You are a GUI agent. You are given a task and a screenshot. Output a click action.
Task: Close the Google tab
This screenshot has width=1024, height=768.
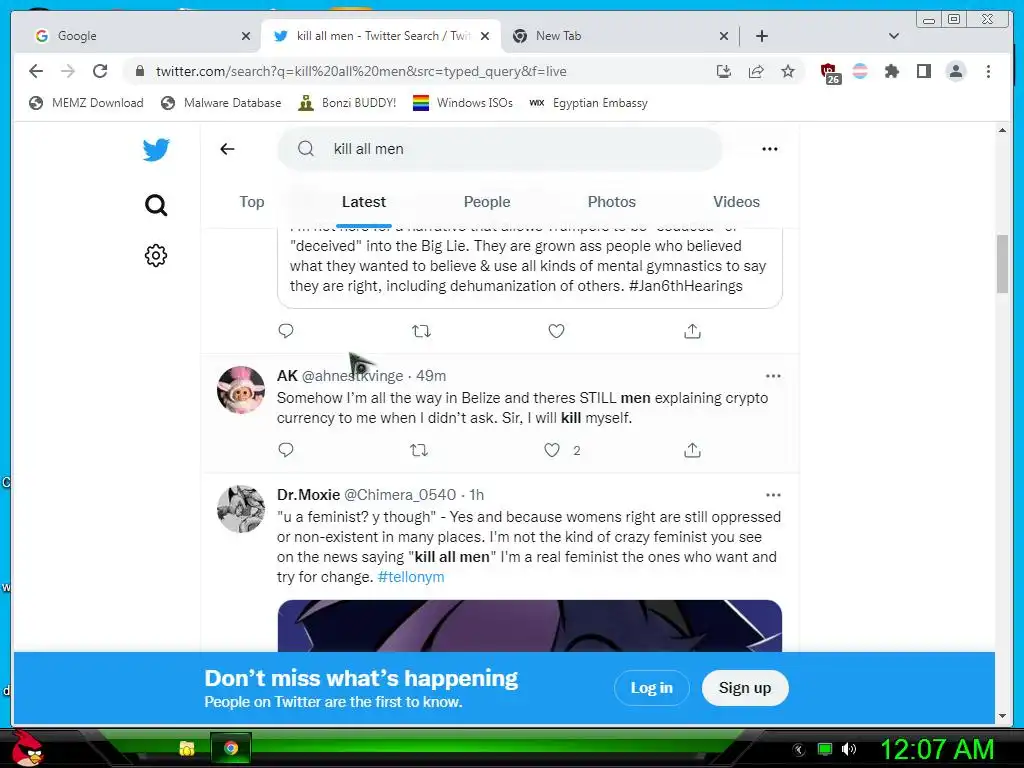[x=246, y=36]
